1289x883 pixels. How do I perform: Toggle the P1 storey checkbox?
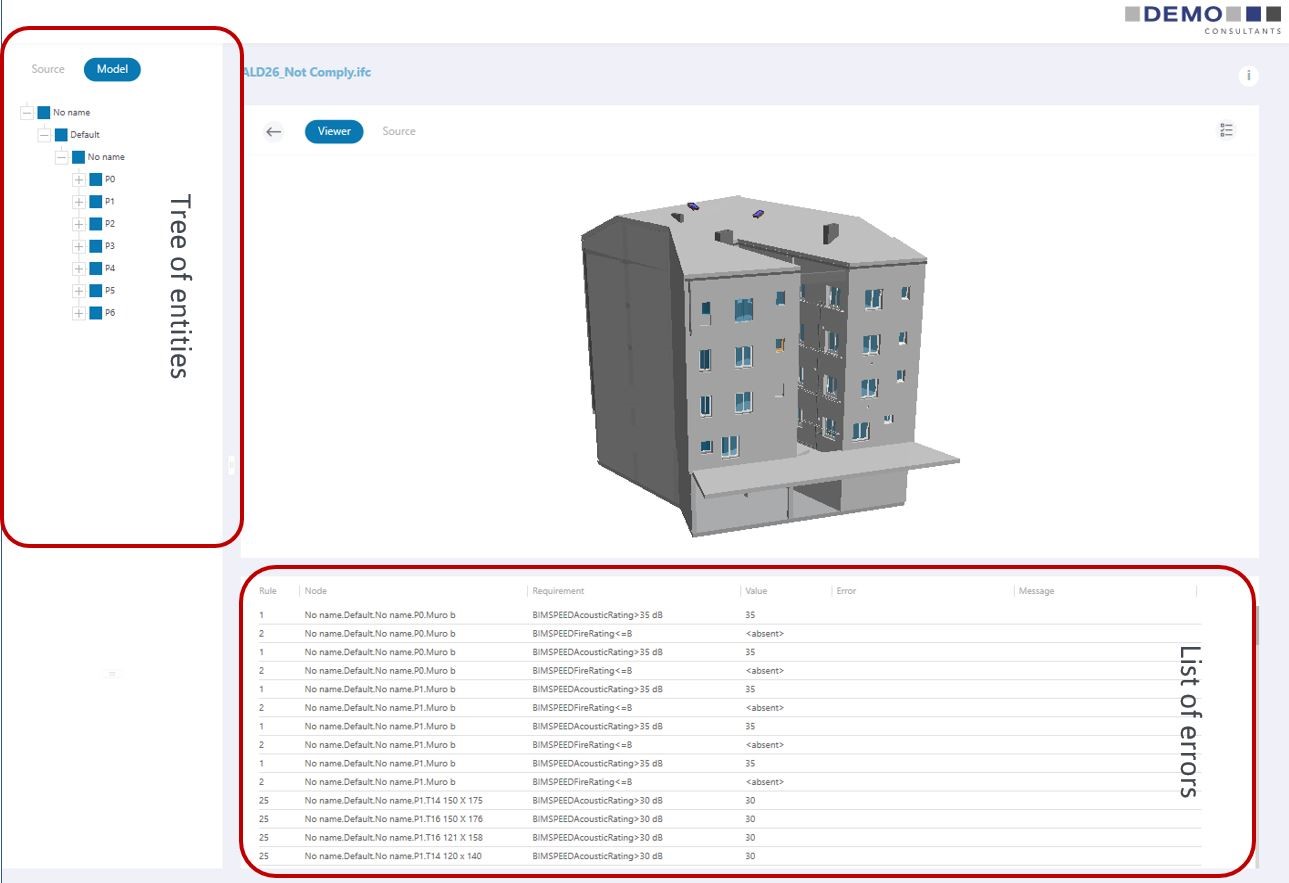tap(96, 202)
